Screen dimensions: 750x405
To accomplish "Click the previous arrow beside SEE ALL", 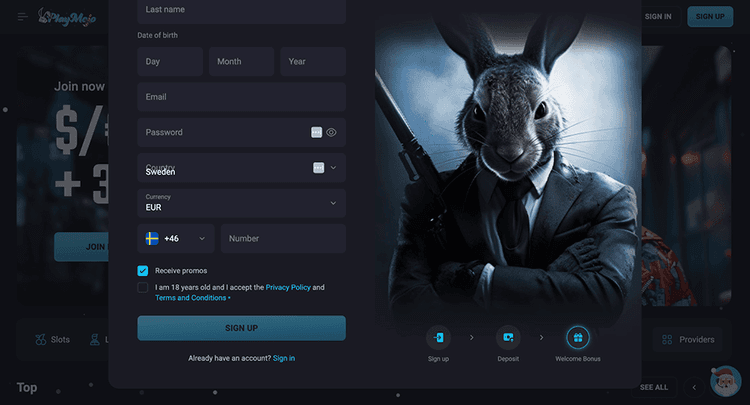I will (694, 387).
